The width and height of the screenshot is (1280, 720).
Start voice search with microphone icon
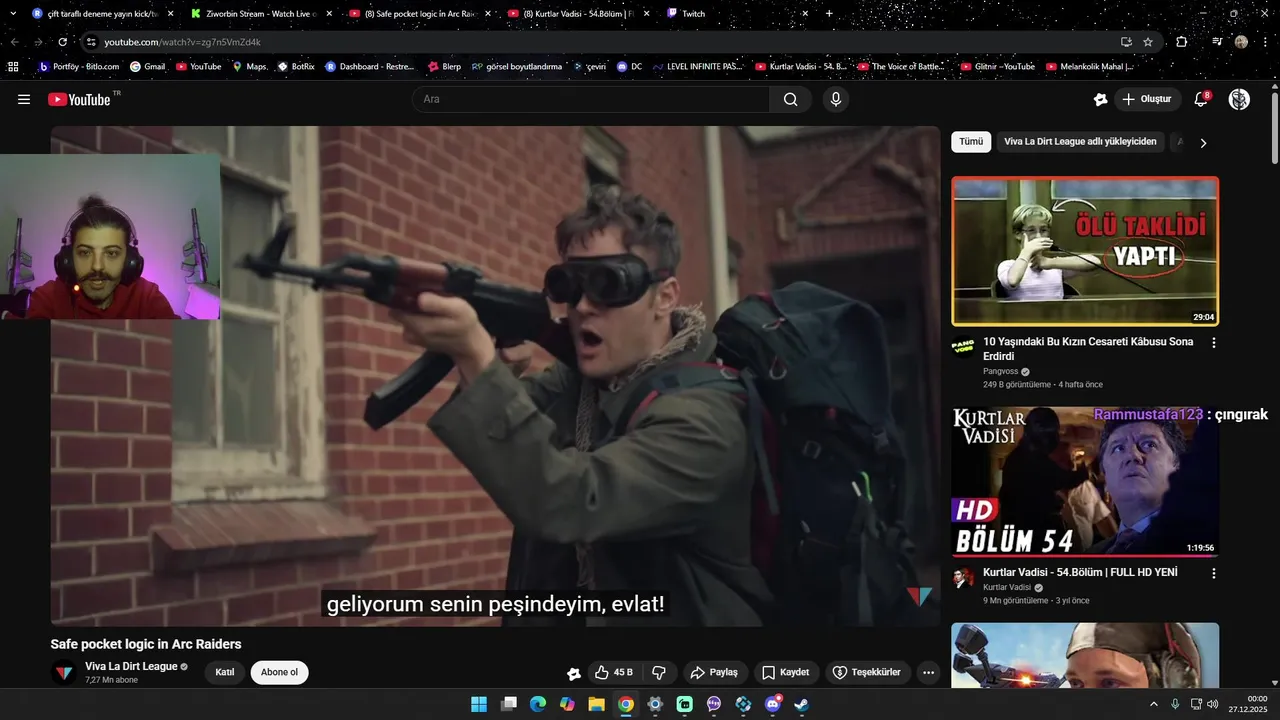pos(835,99)
